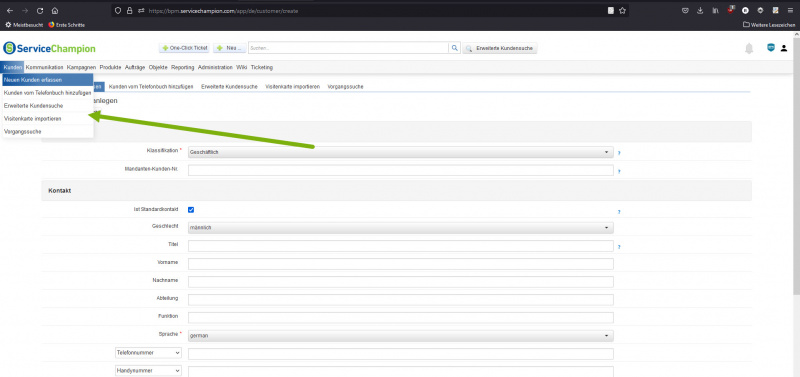The image size is (800, 377).
Task: Open the Kommunikation menu
Action: (x=44, y=67)
